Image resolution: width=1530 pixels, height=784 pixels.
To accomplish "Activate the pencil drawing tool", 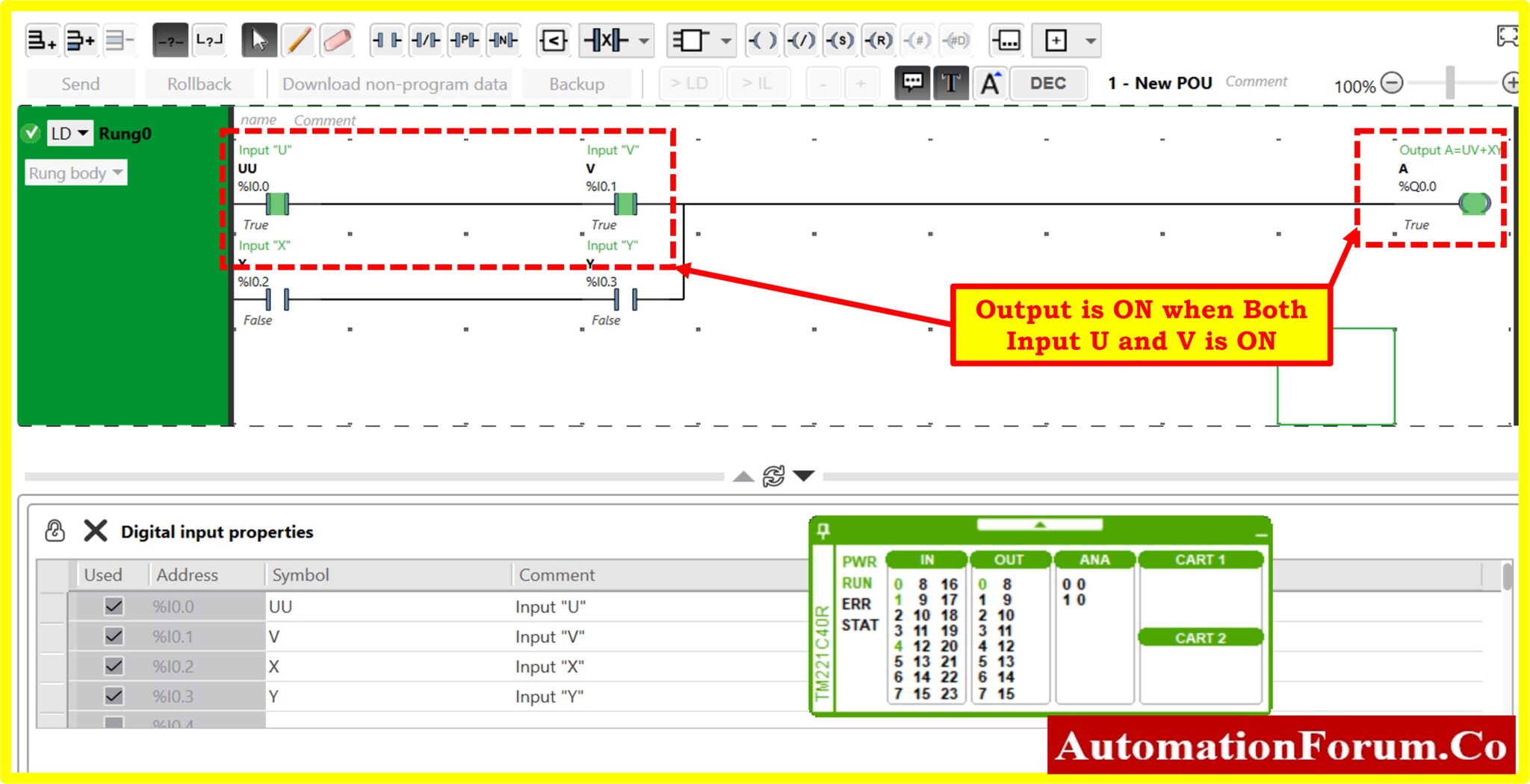I will click(297, 41).
